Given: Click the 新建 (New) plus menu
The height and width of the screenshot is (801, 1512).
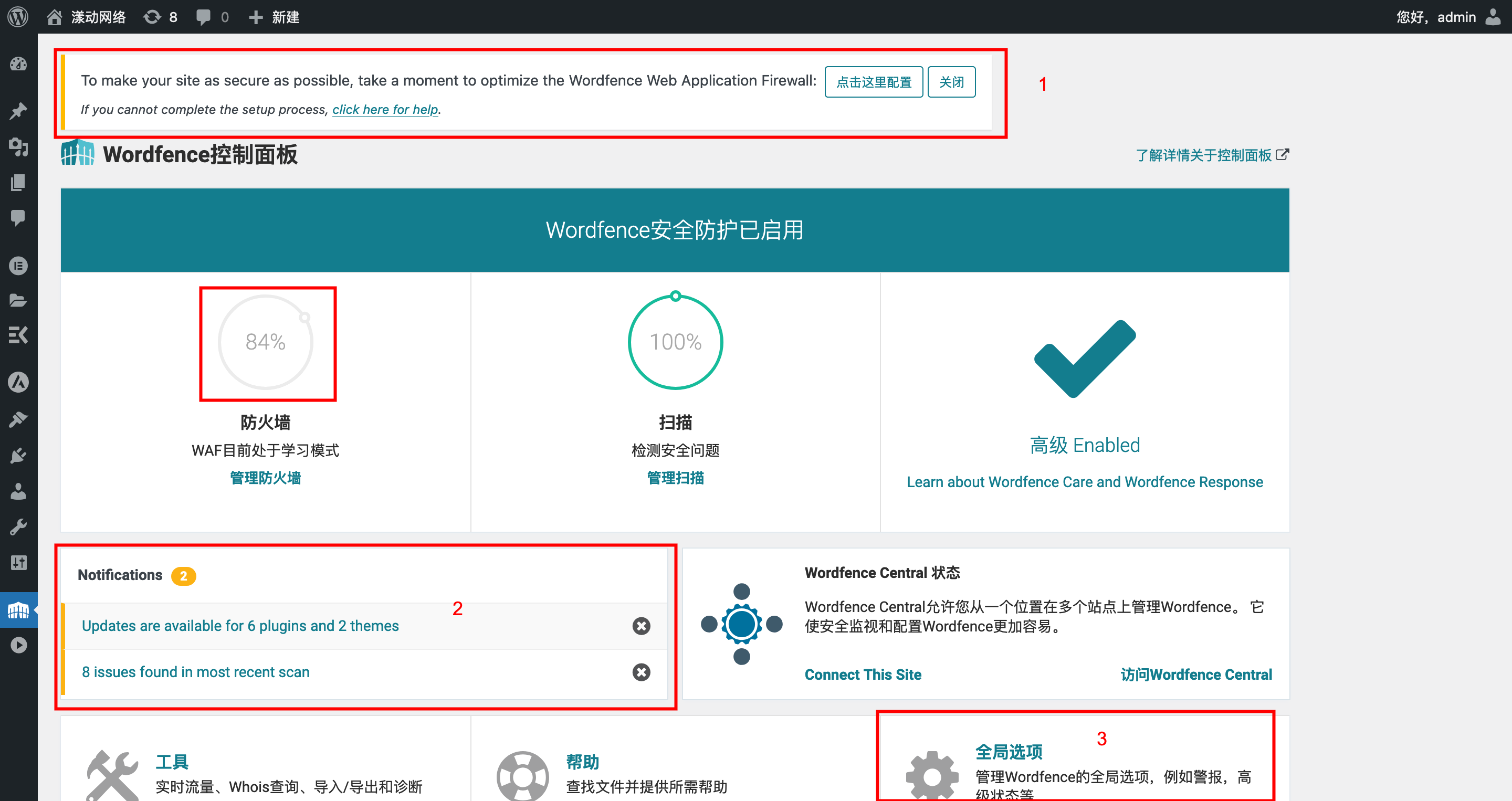Looking at the screenshot, I should tap(274, 17).
